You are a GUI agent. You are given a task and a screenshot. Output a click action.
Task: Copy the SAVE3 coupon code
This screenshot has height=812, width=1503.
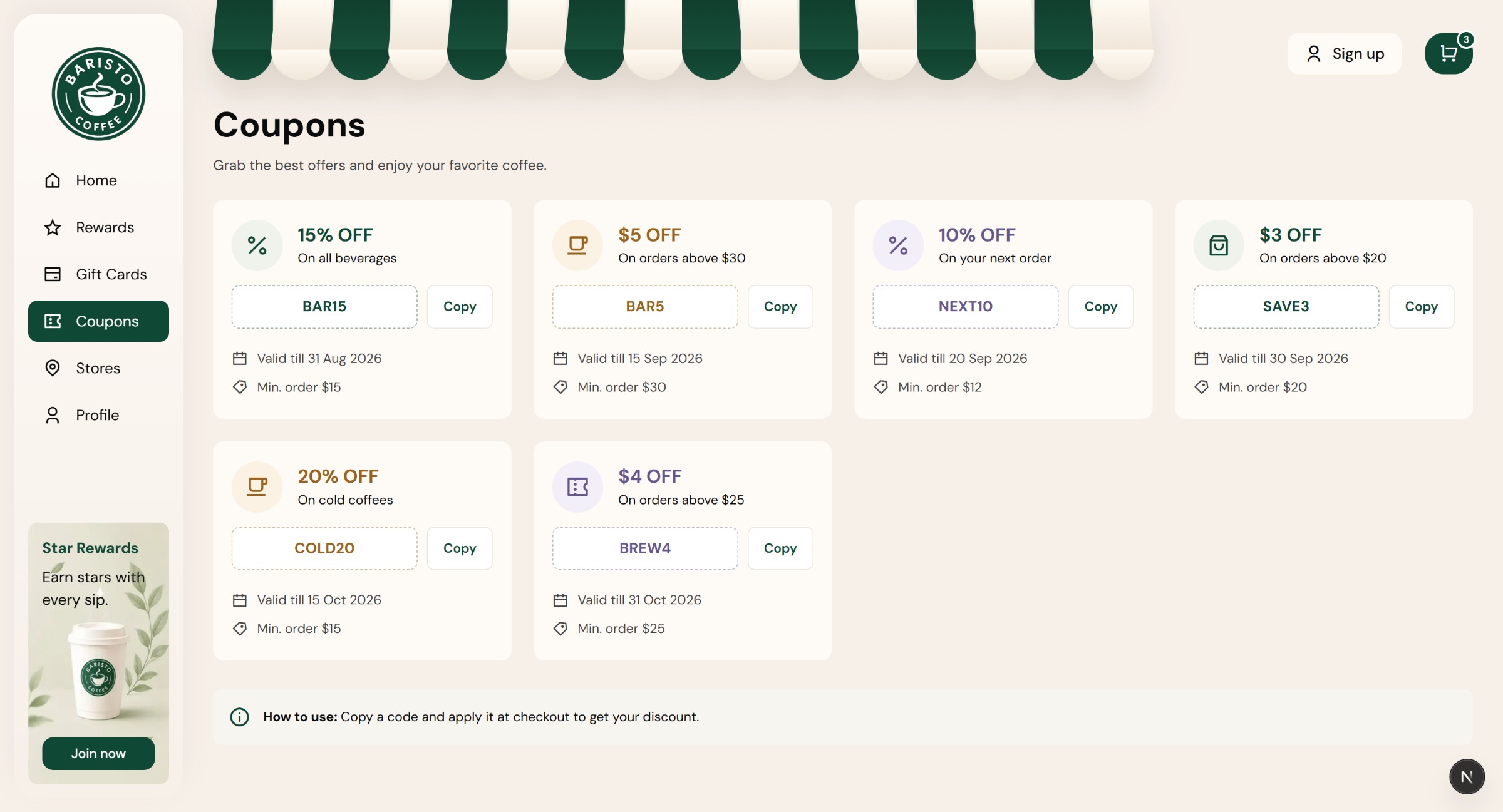pos(1422,307)
